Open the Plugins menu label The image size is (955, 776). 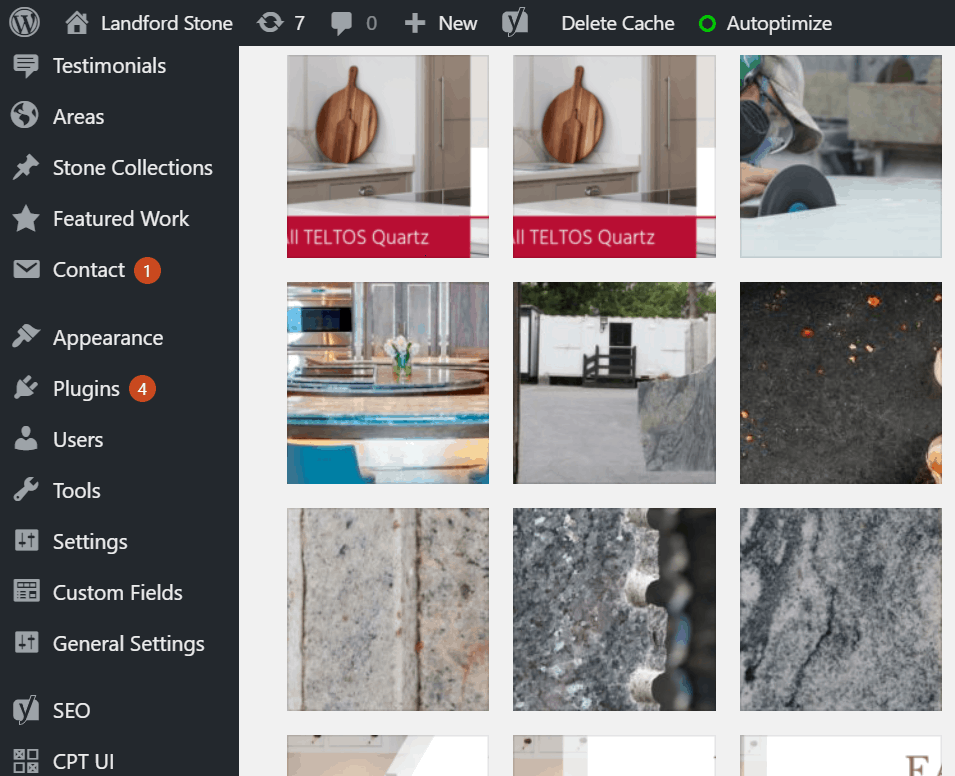pos(86,389)
